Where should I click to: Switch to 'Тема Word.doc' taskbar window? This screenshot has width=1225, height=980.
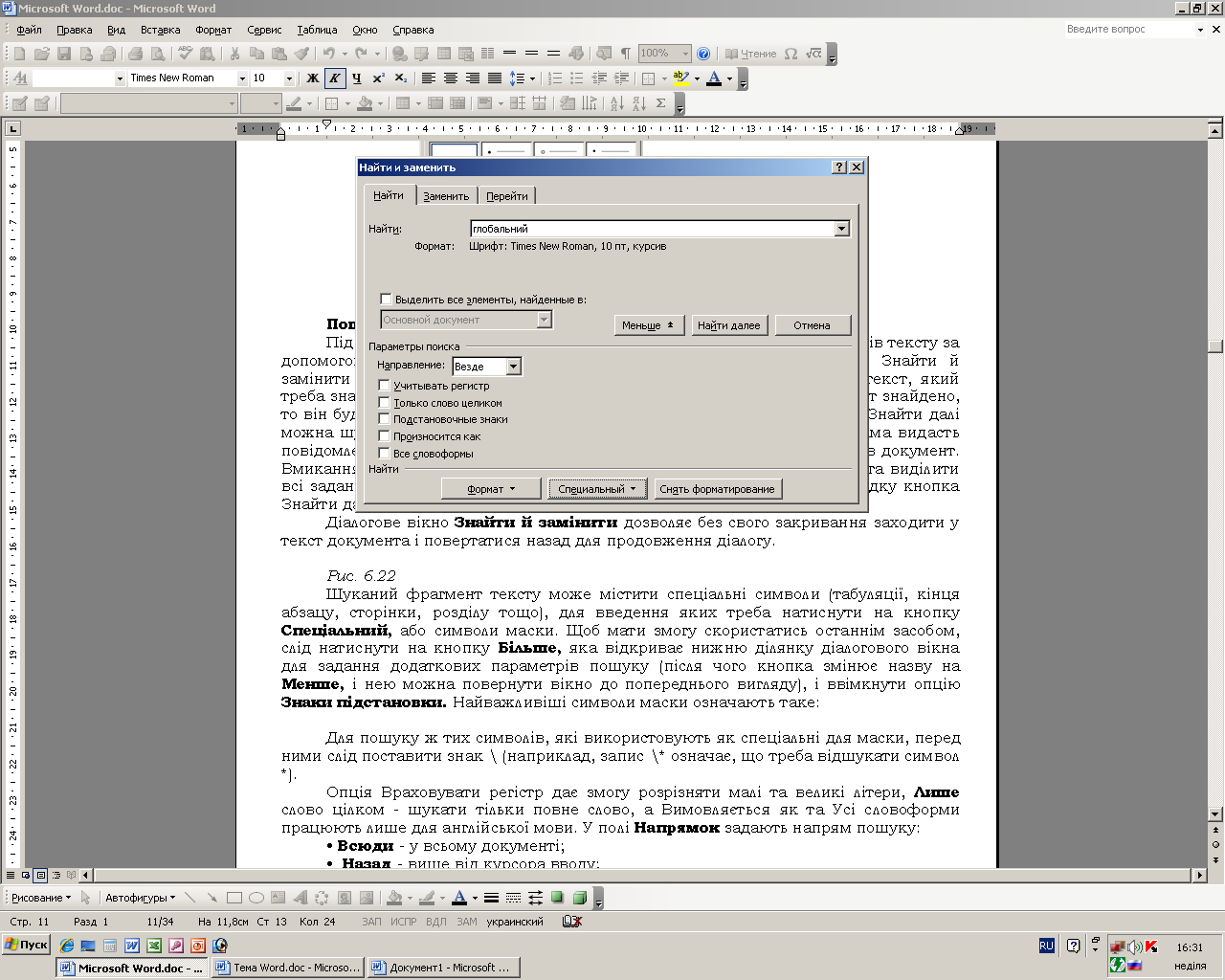click(x=288, y=968)
